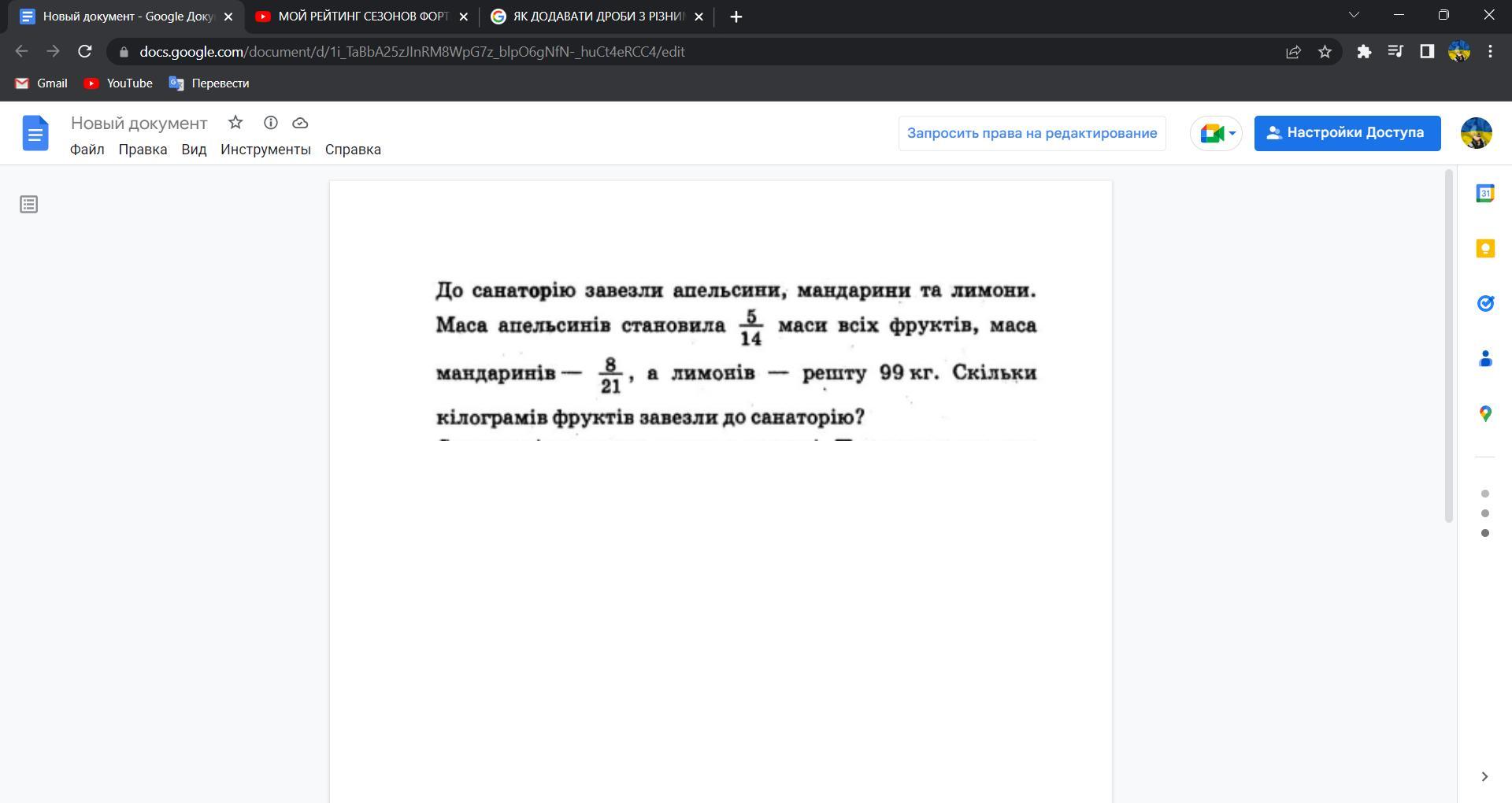This screenshot has height=803, width=1512.
Task: Open the "Справка" menu
Action: pyautogui.click(x=353, y=150)
